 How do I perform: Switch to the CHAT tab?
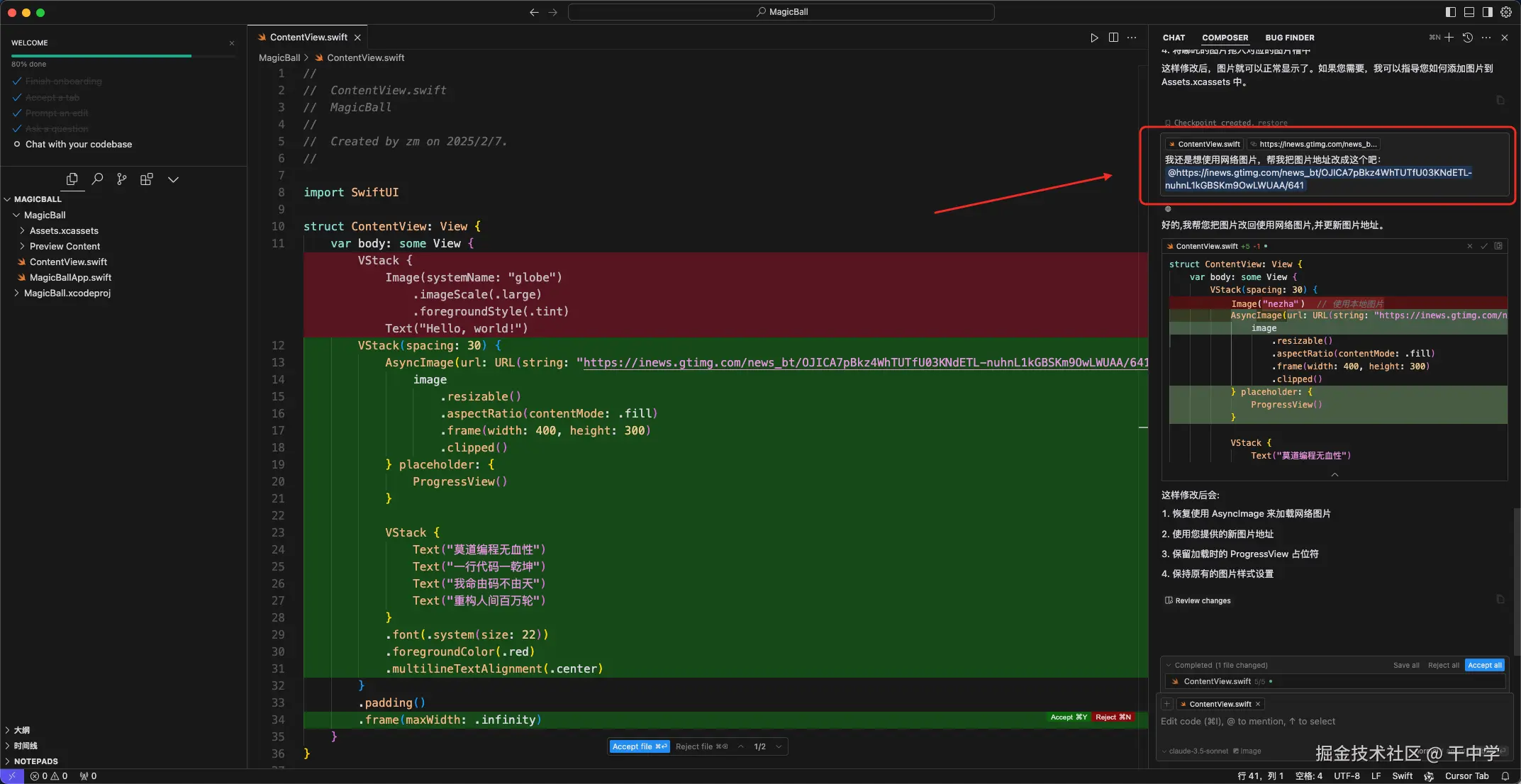click(x=1174, y=38)
